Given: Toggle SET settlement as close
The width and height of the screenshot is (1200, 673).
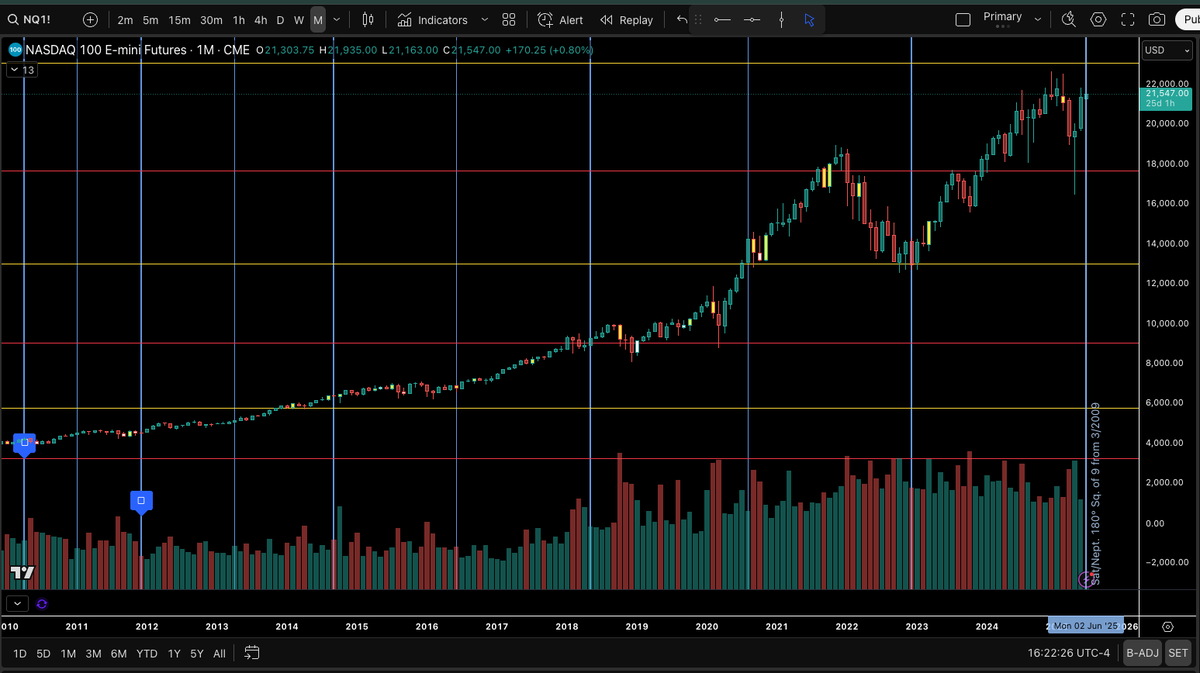Looking at the screenshot, I should click(1178, 653).
